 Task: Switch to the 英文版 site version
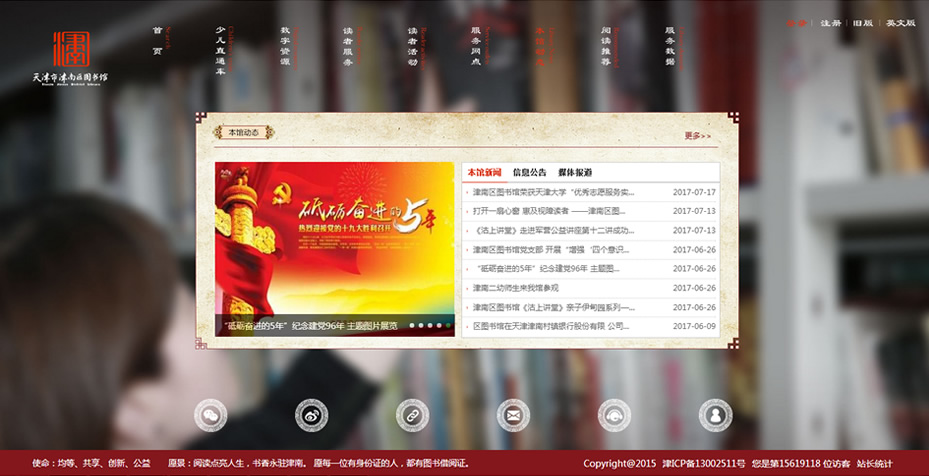click(x=900, y=23)
